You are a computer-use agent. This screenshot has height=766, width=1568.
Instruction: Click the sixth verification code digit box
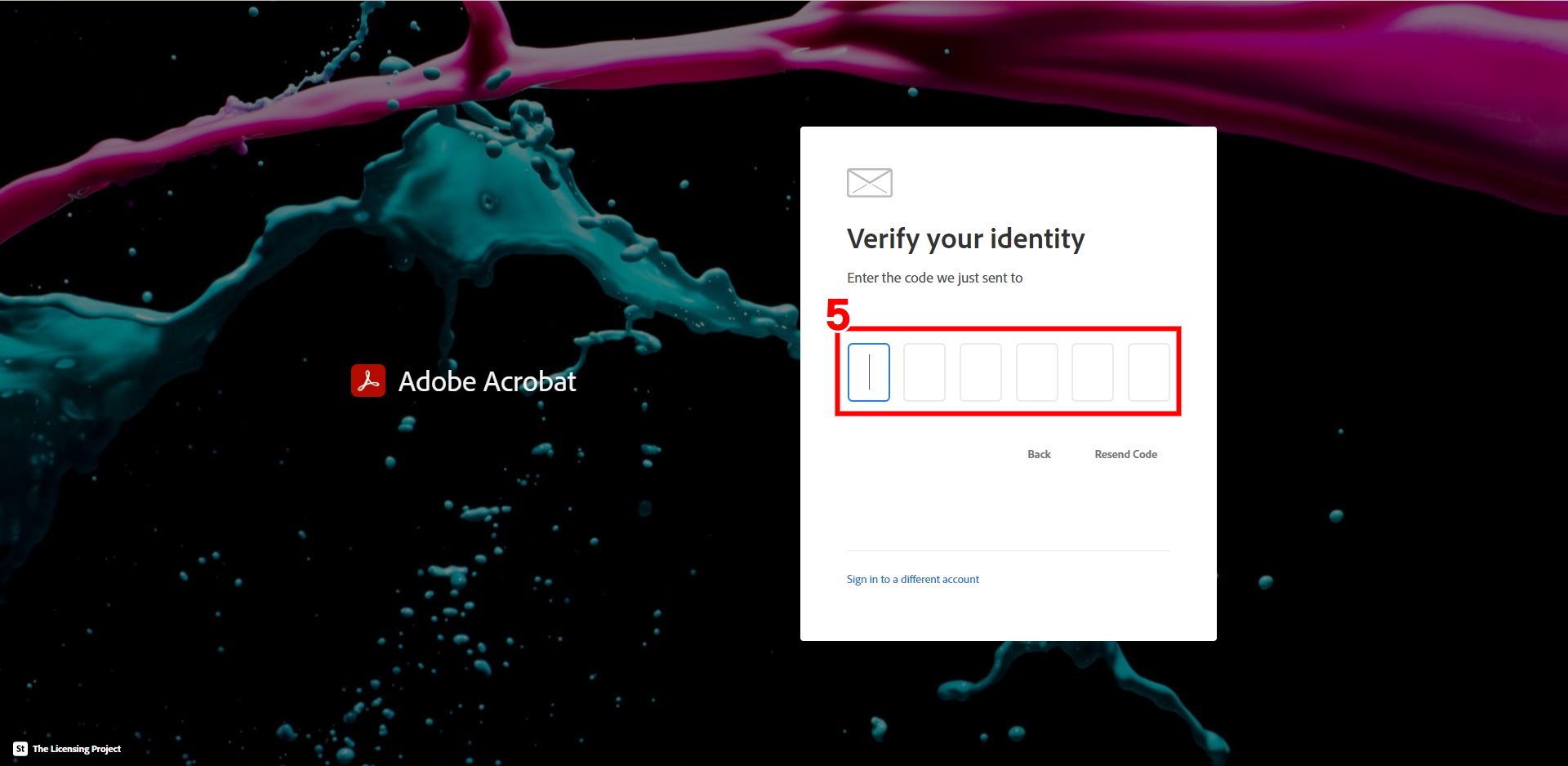(1149, 372)
